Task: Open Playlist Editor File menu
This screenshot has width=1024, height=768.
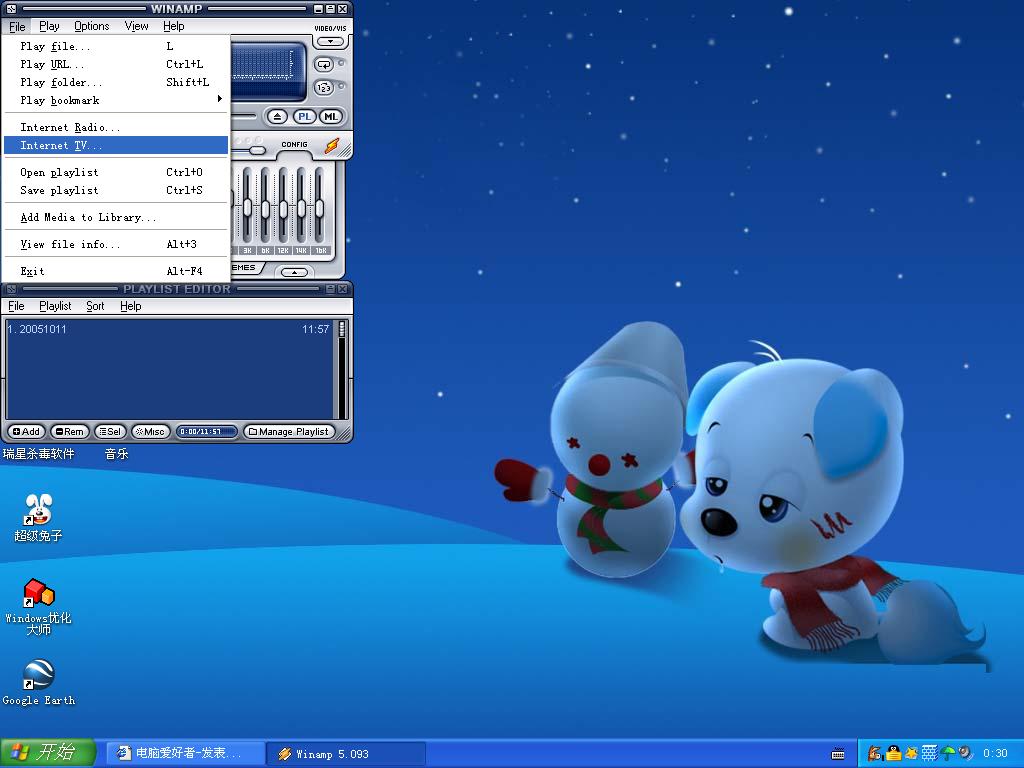Action: coord(16,306)
